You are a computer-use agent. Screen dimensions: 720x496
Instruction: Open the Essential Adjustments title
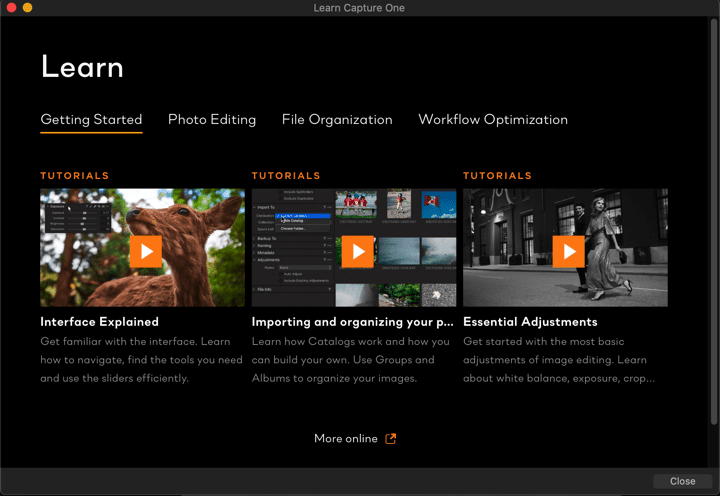click(x=530, y=321)
